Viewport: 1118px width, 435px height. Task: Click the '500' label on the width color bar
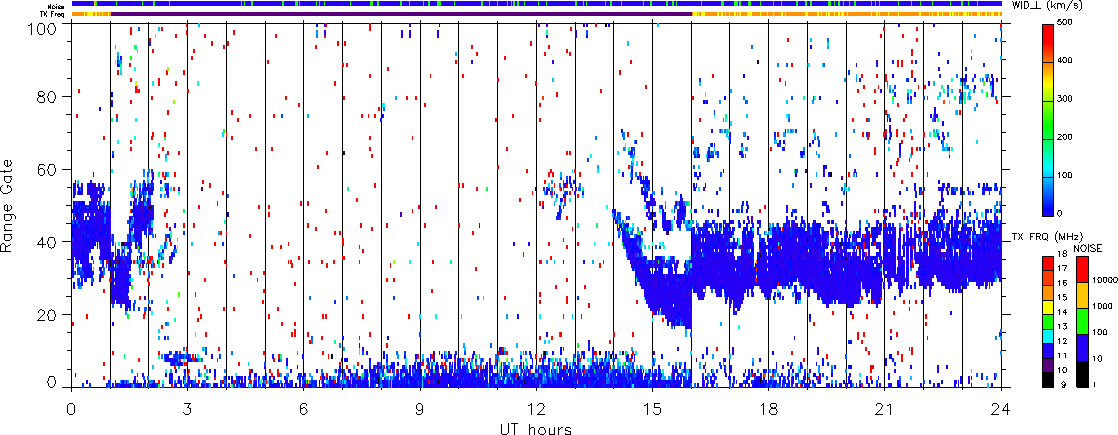1065,23
